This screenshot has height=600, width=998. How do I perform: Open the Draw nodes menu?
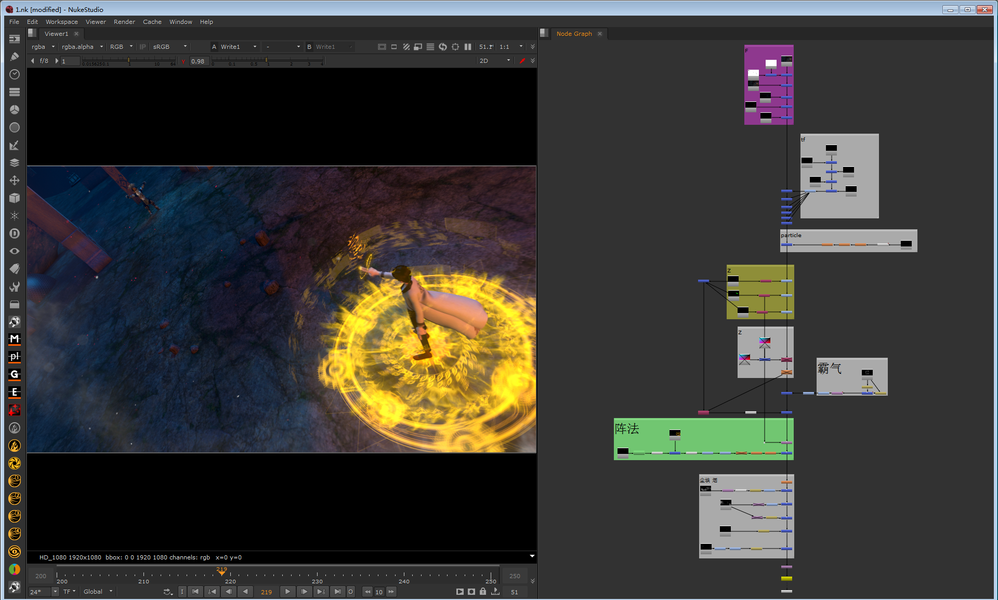[14, 57]
